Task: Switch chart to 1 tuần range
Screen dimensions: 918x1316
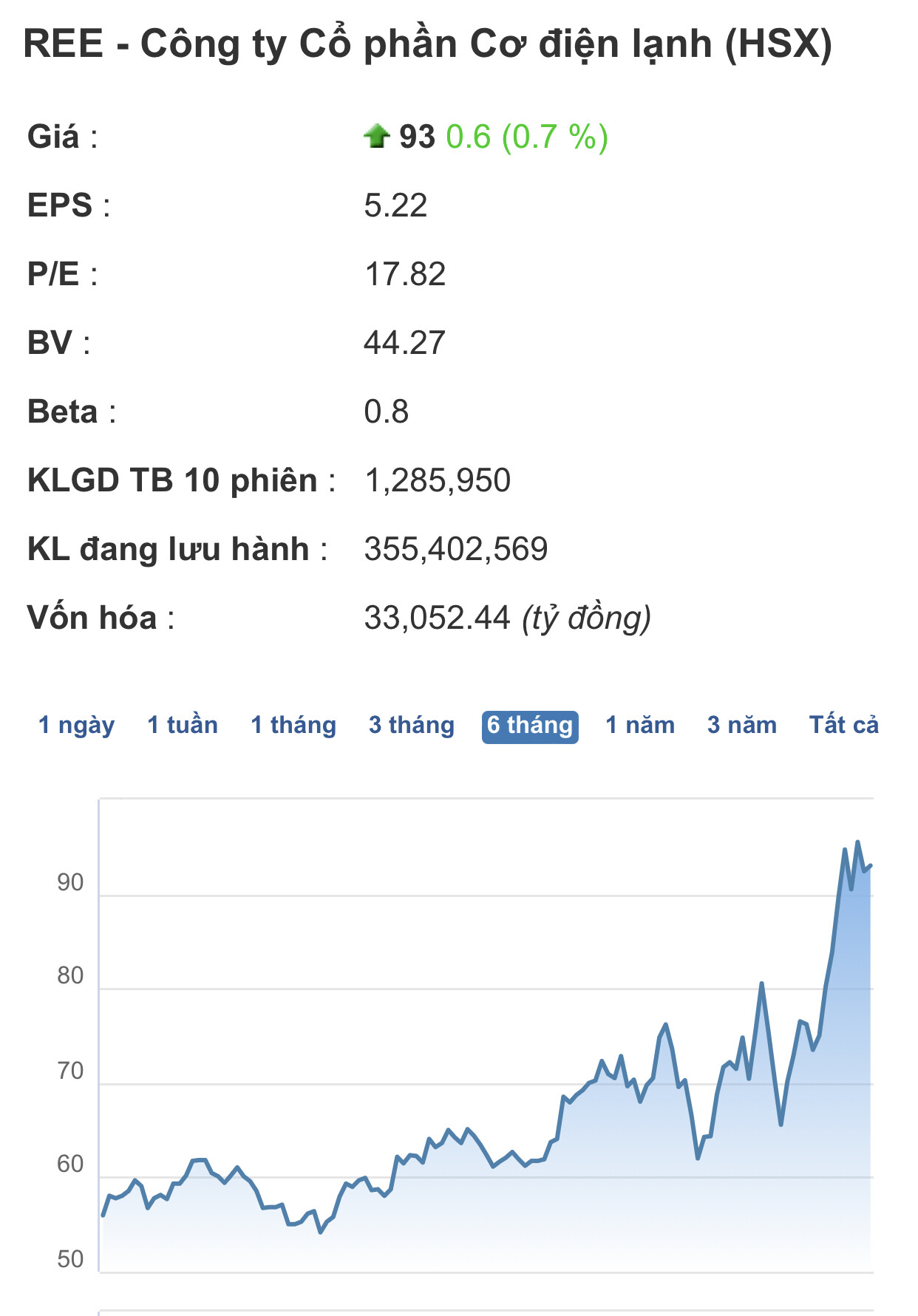Action: [x=183, y=725]
